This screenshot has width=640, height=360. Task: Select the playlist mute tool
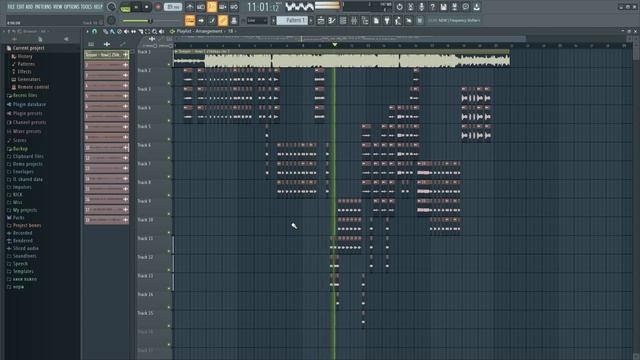point(126,31)
